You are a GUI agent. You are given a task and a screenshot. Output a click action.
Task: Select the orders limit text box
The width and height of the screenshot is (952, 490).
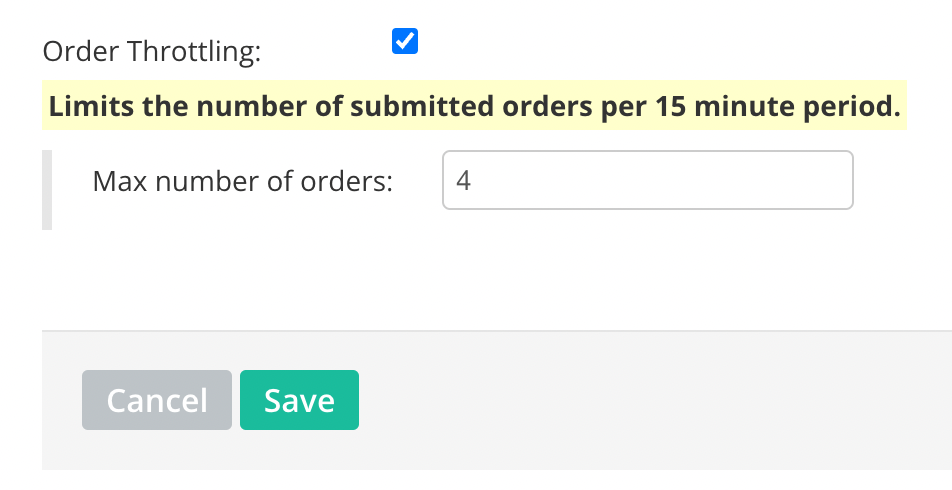click(647, 180)
